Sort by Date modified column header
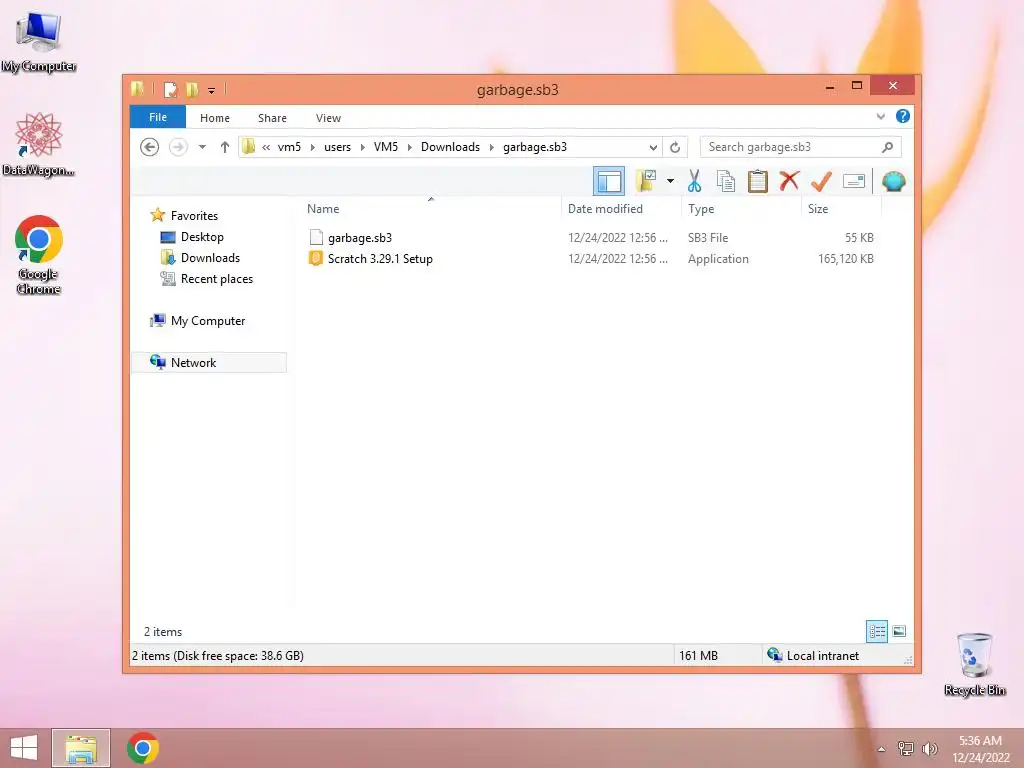This screenshot has width=1024, height=768. [x=605, y=209]
